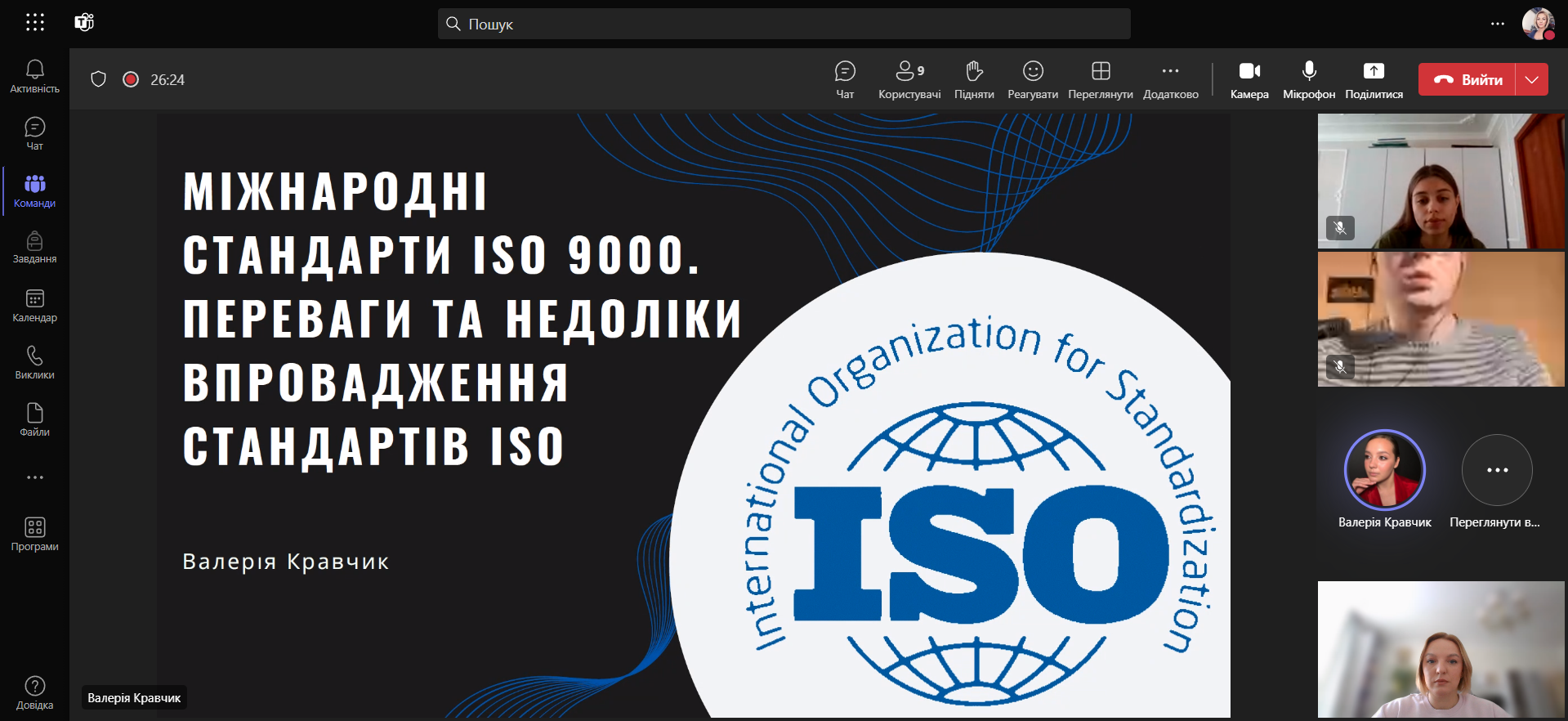
Task: Click the Пошук search field
Action: tap(784, 25)
